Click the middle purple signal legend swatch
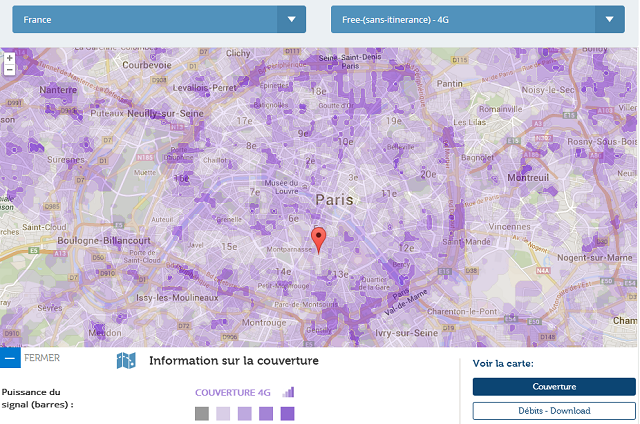This screenshot has width=640, height=424. point(244,413)
